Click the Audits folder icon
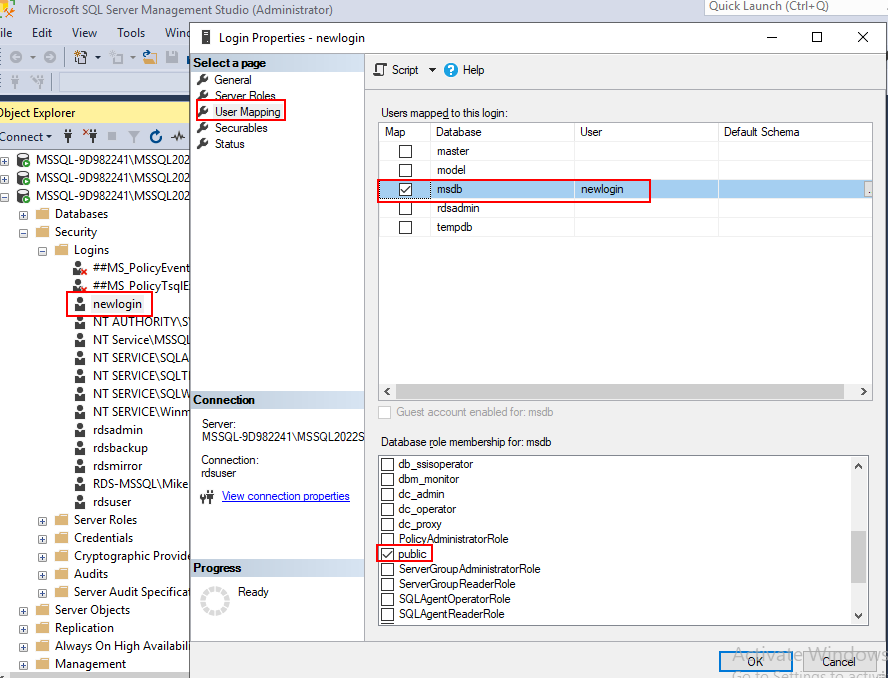This screenshot has height=678, width=888. click(62, 574)
